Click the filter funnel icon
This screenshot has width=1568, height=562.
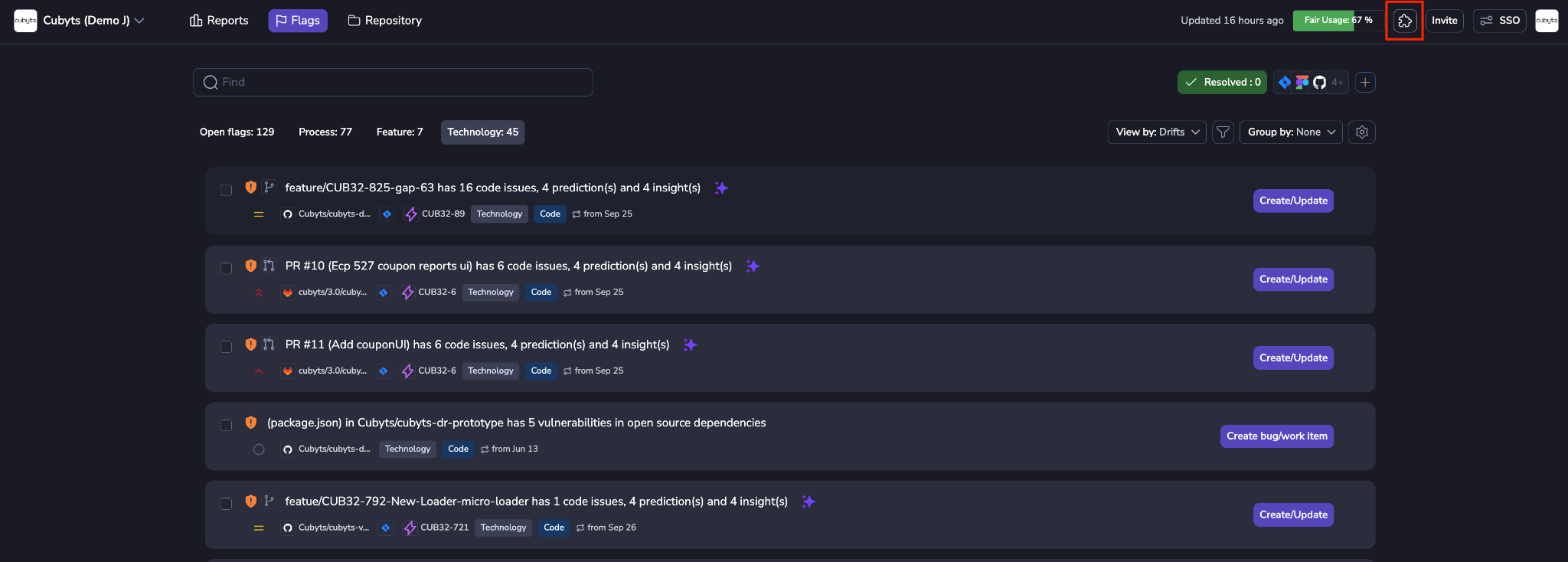point(1223,132)
